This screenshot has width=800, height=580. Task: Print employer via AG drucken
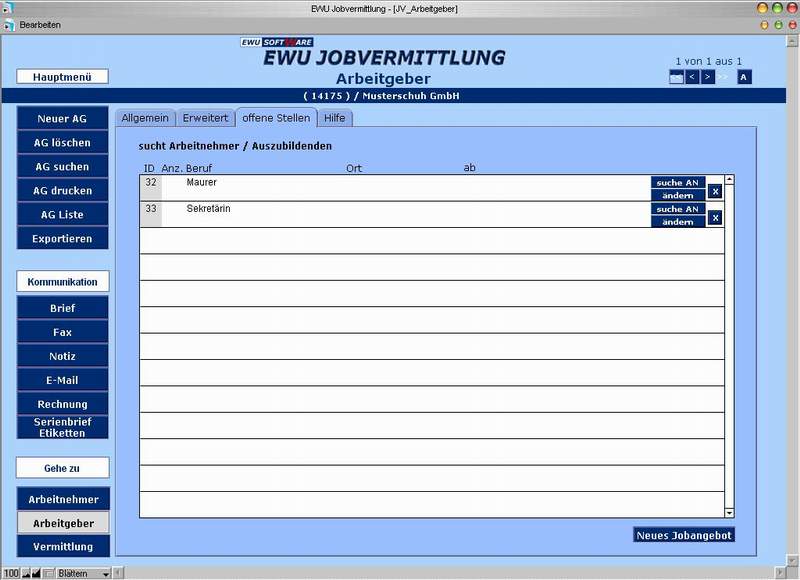click(x=62, y=190)
